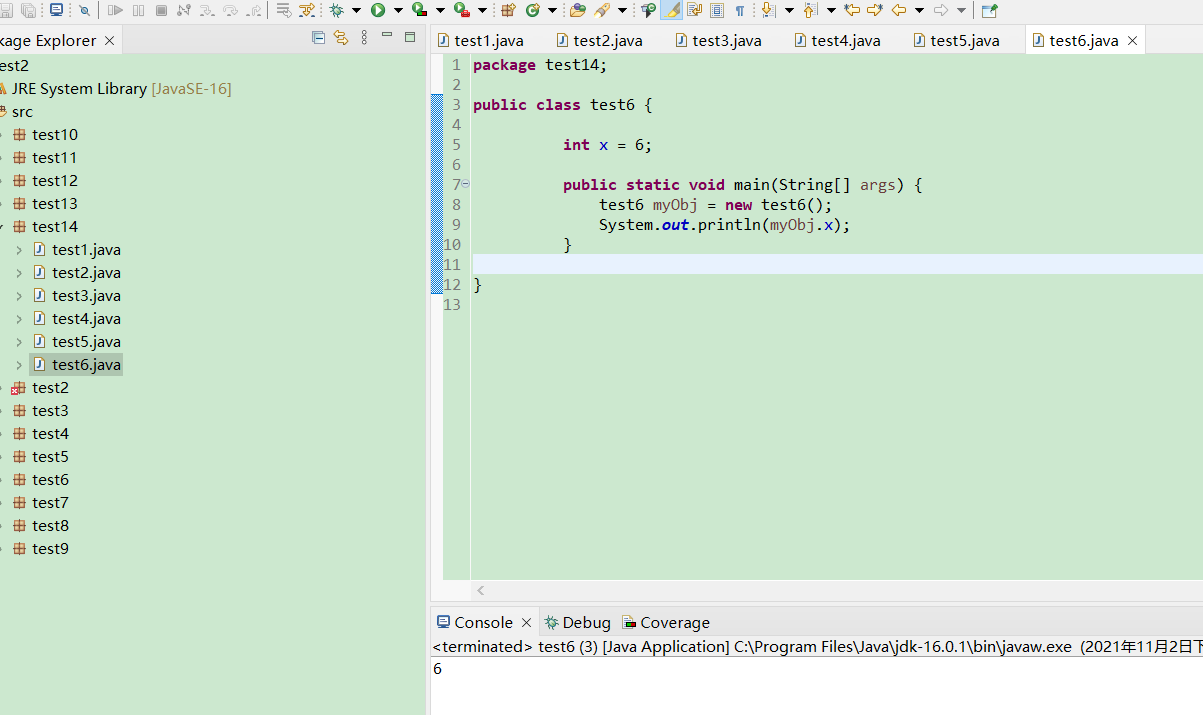This screenshot has width=1203, height=715.
Task: Click the console output value 6
Action: (437, 668)
